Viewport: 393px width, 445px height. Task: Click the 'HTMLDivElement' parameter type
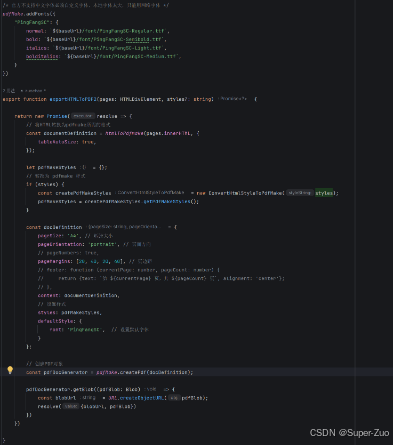coord(140,99)
